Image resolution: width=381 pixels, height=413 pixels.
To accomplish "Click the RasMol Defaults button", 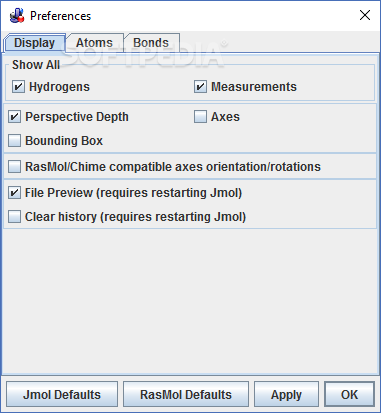I will click(x=186, y=395).
